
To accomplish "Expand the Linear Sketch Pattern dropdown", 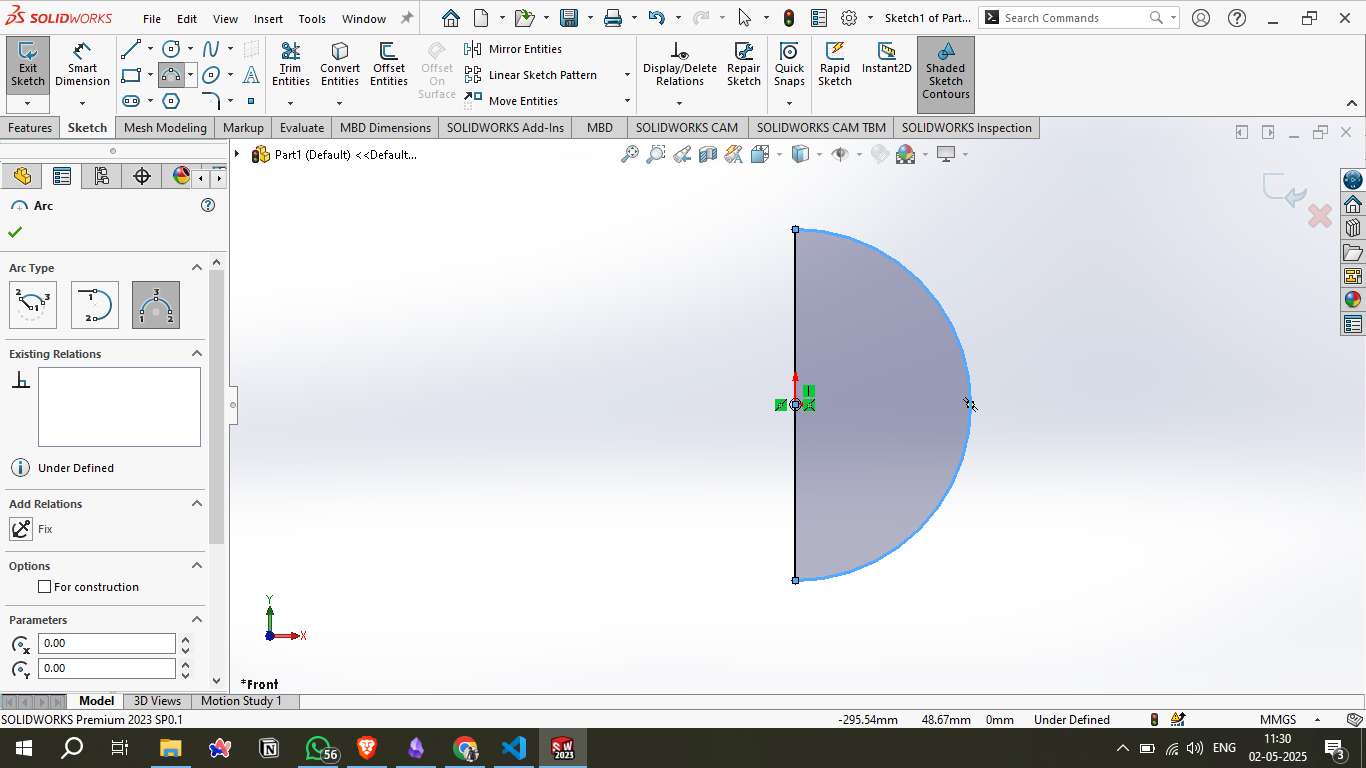I will point(627,75).
